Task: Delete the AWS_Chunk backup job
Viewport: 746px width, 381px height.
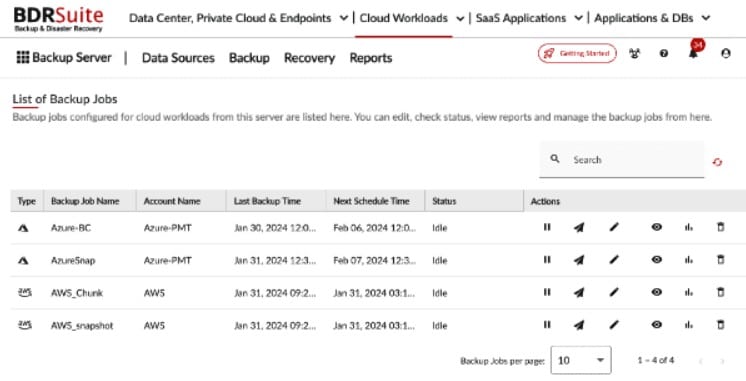Action: click(720, 292)
